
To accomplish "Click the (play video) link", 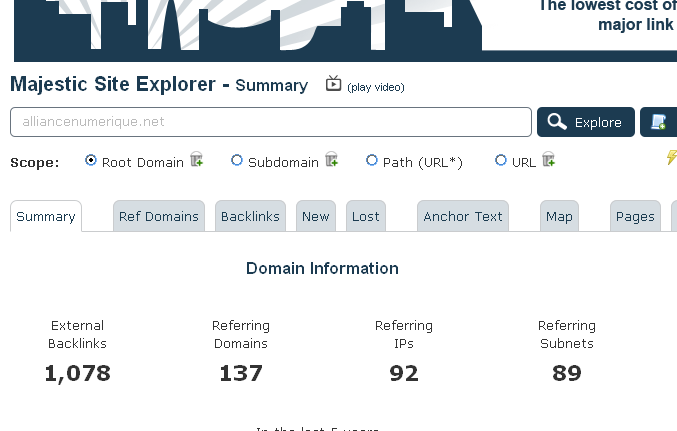I will [376, 87].
